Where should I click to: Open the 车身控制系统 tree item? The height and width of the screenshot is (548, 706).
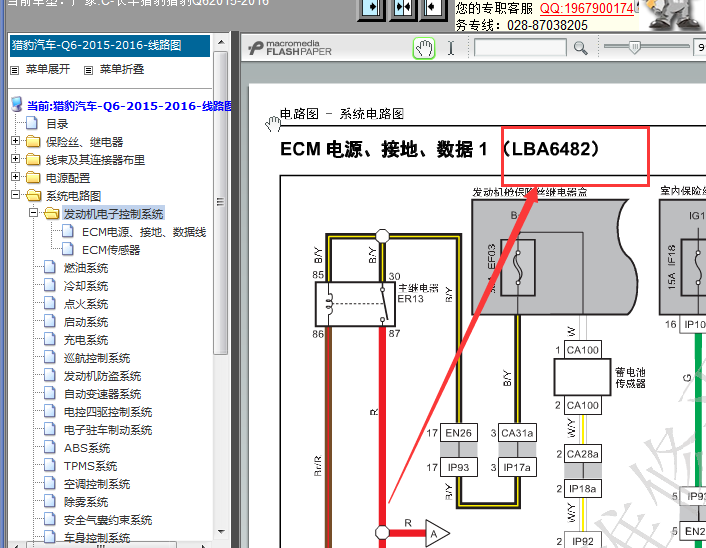point(97,538)
